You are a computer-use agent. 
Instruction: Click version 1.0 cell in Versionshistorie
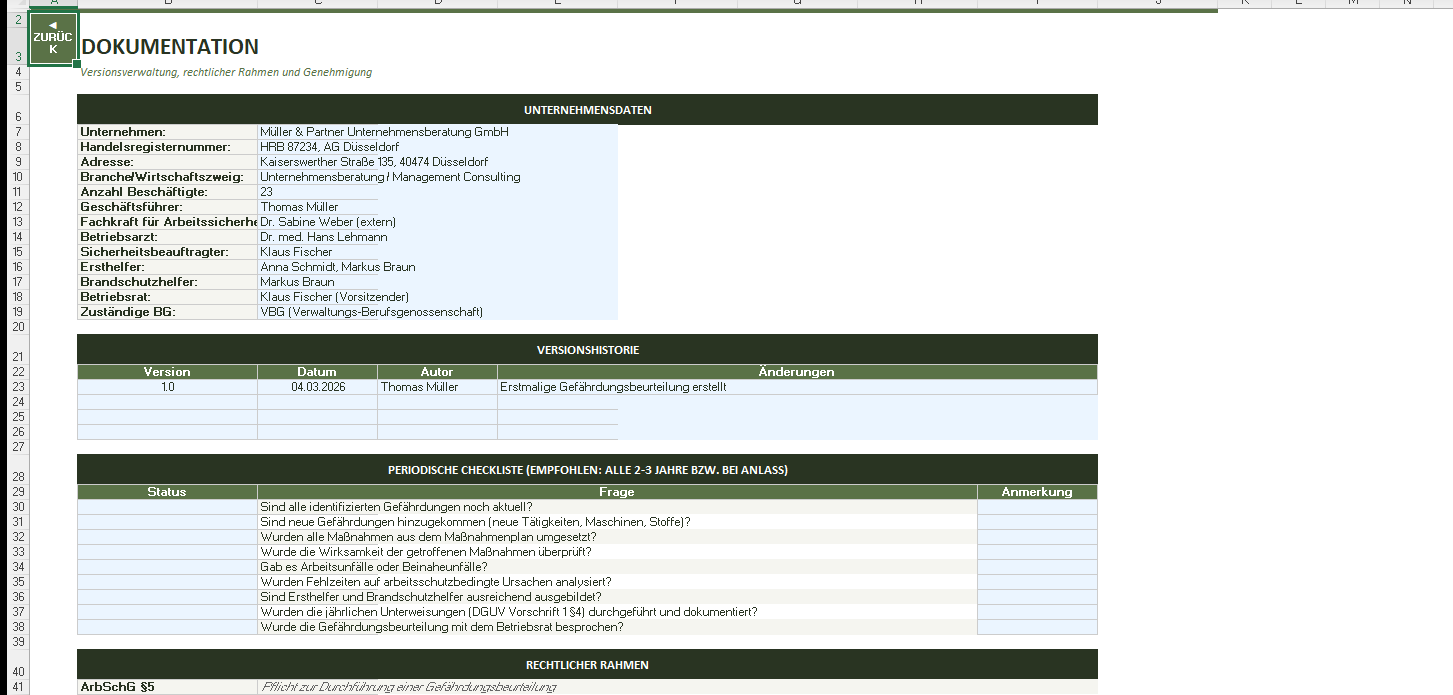point(167,387)
